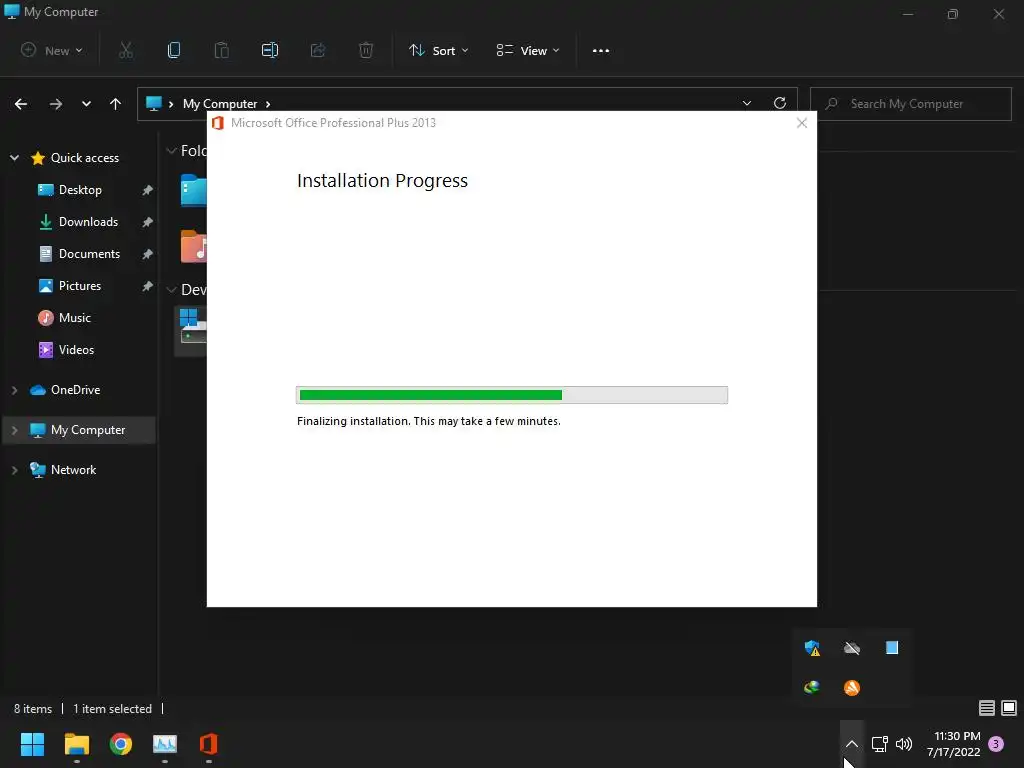Open File Explorer from the taskbar
The width and height of the screenshot is (1024, 768).
pyautogui.click(x=76, y=744)
